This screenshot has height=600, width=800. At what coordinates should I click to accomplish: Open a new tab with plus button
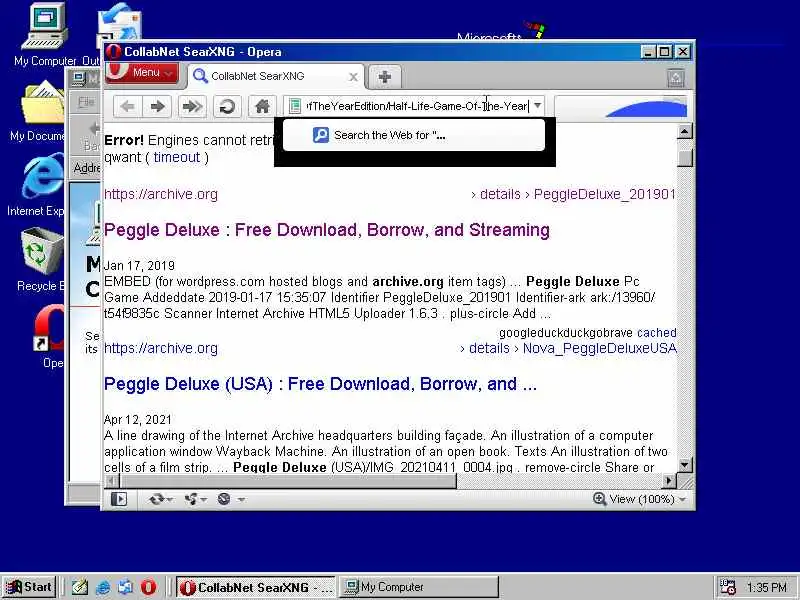coord(385,77)
